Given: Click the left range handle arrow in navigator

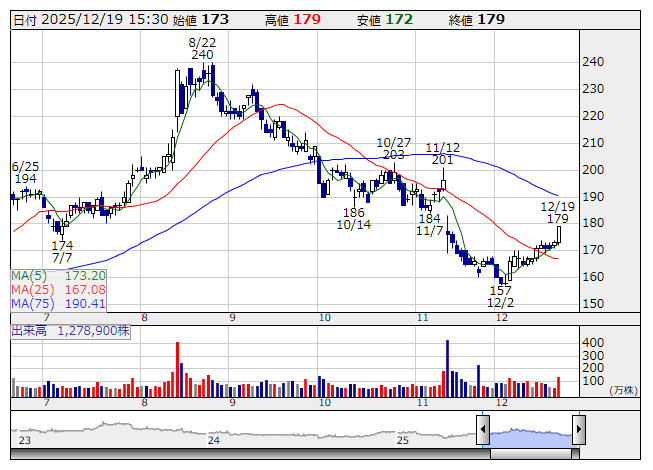Looking at the screenshot, I should [x=483, y=429].
